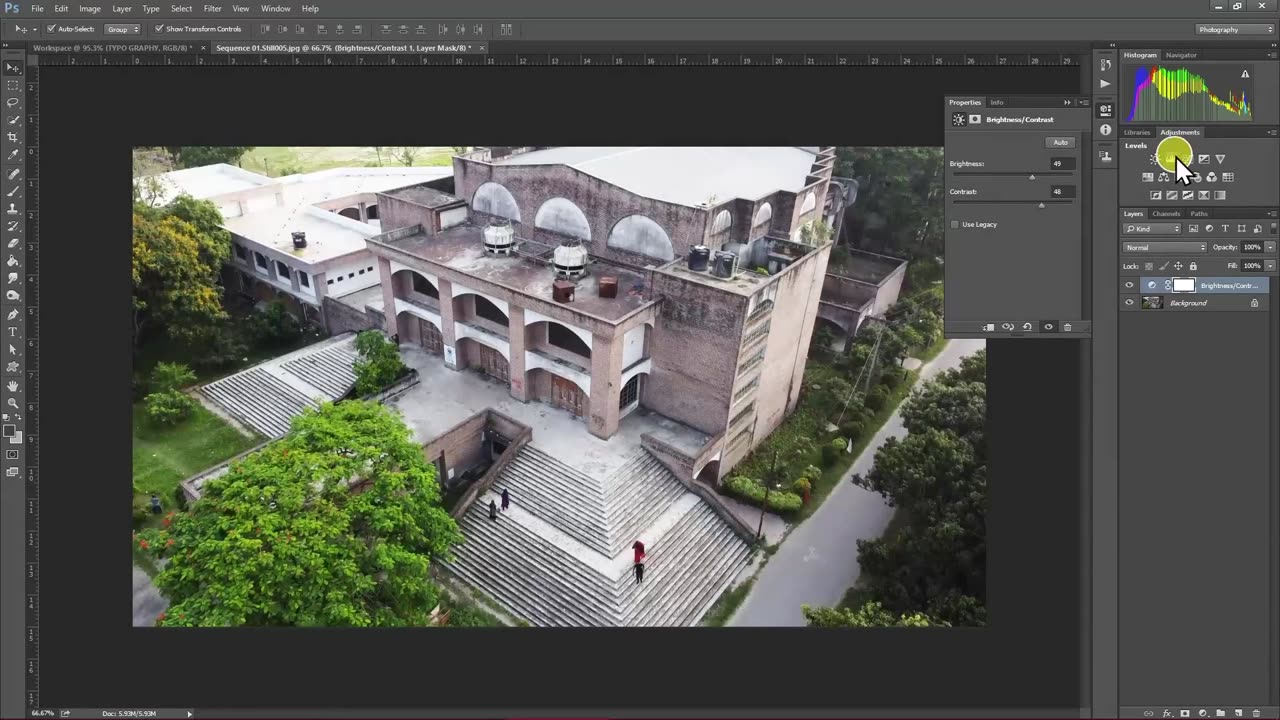
Task: Toggle lock all padlock in Lock row
Action: (1193, 266)
